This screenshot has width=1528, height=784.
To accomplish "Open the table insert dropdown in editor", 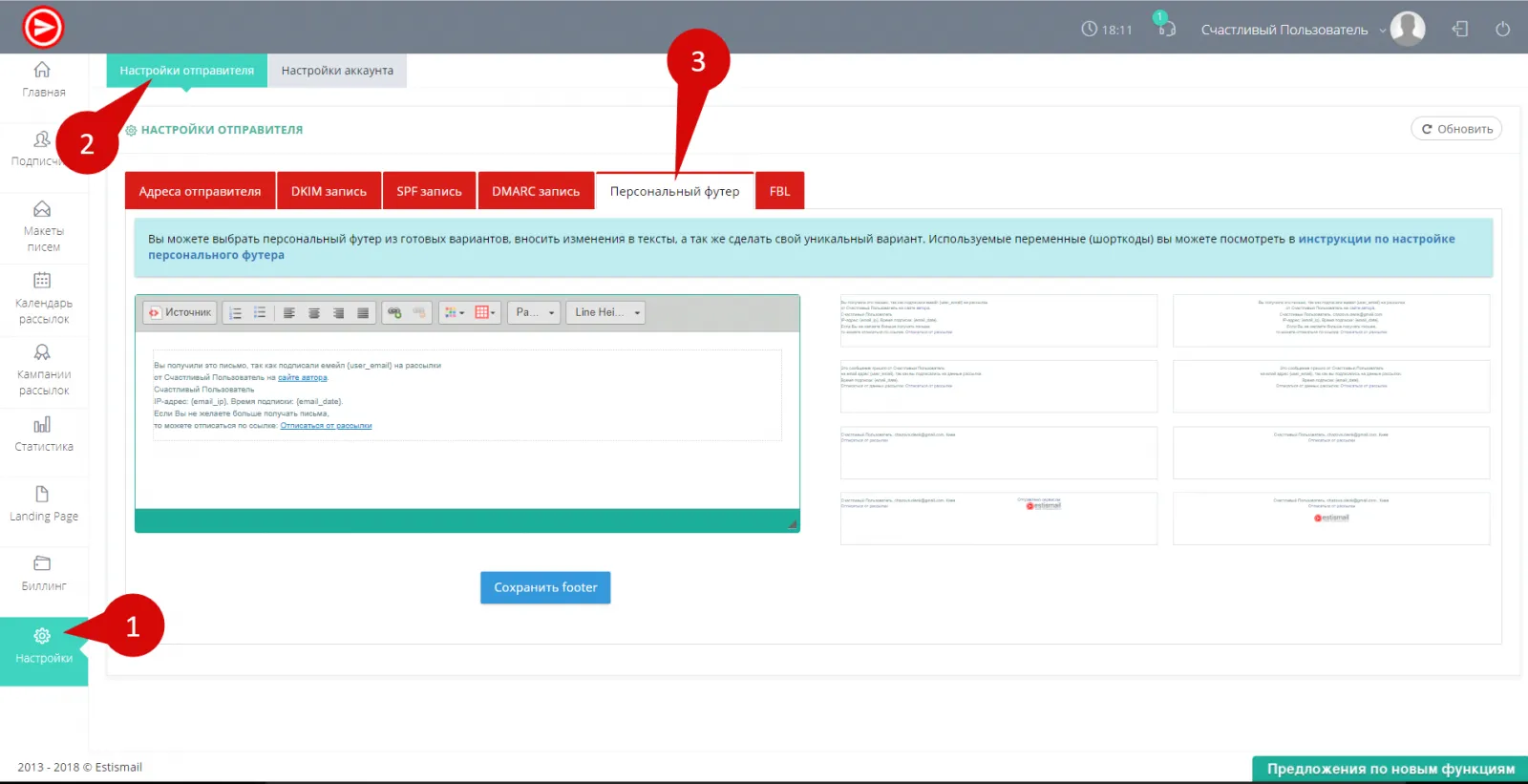I will pos(485,313).
